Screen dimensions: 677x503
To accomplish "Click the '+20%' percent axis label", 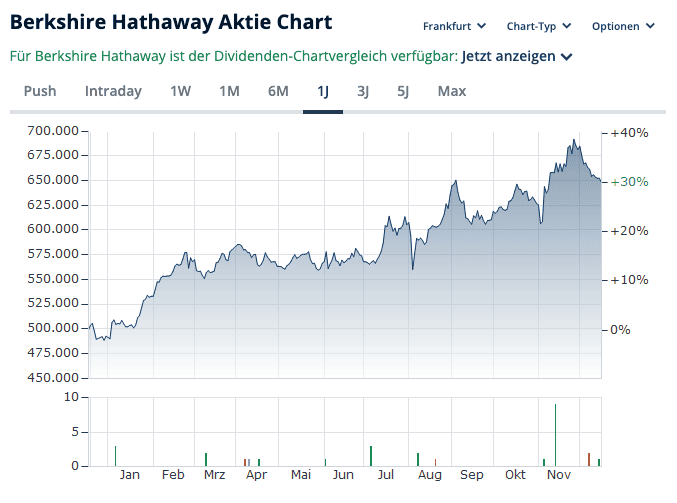I will 629,231.
